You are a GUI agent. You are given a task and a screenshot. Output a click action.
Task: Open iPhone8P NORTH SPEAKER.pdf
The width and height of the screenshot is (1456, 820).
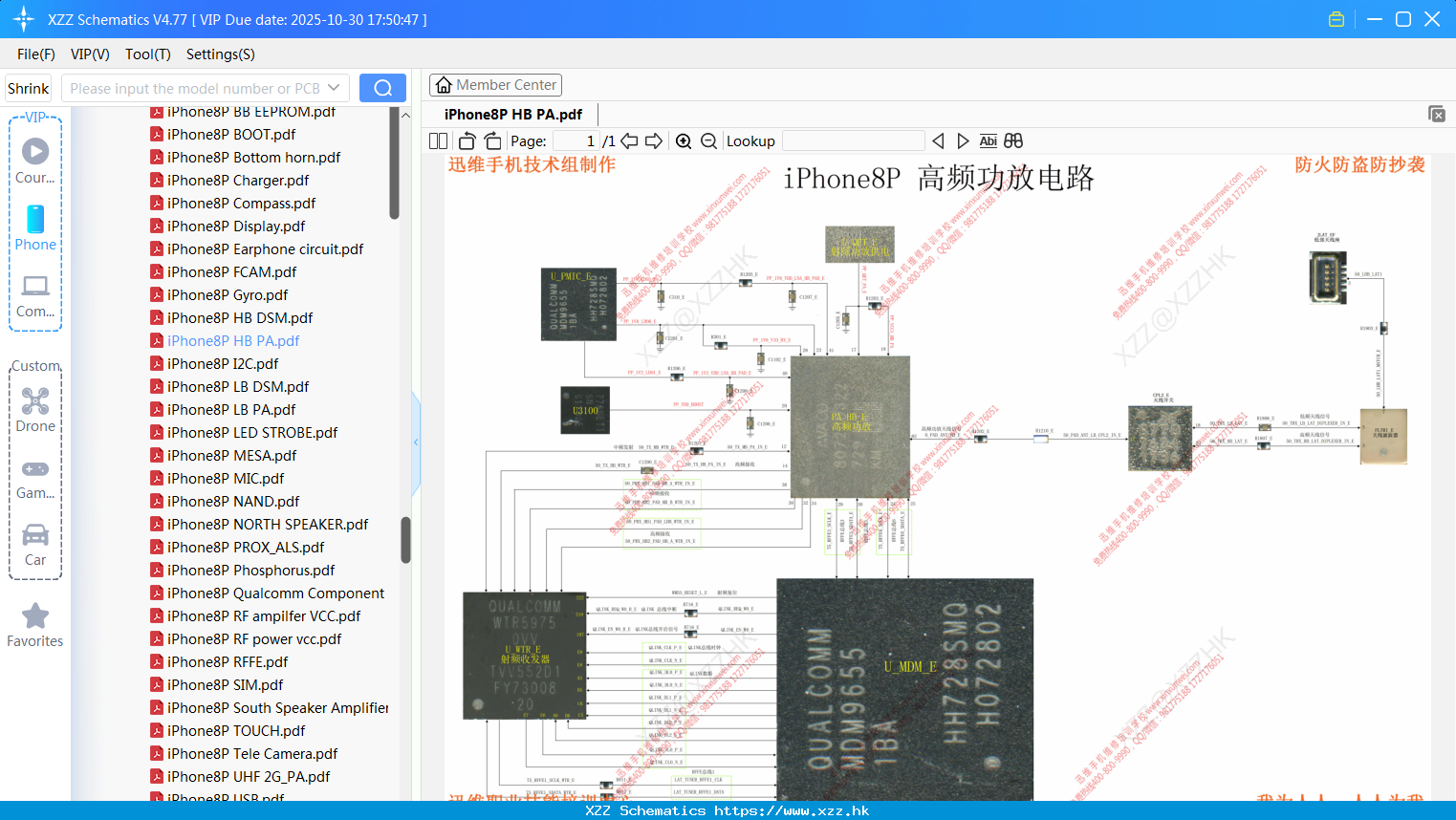pos(268,524)
